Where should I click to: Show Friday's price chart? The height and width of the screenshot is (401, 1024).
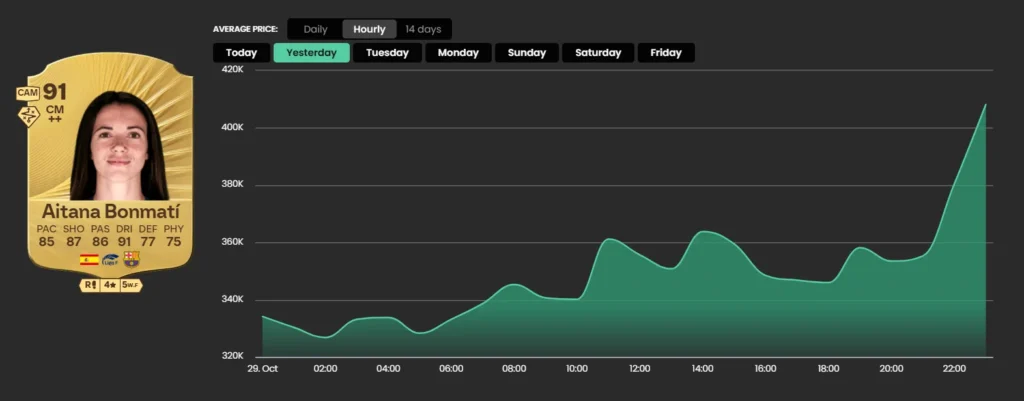click(x=666, y=53)
